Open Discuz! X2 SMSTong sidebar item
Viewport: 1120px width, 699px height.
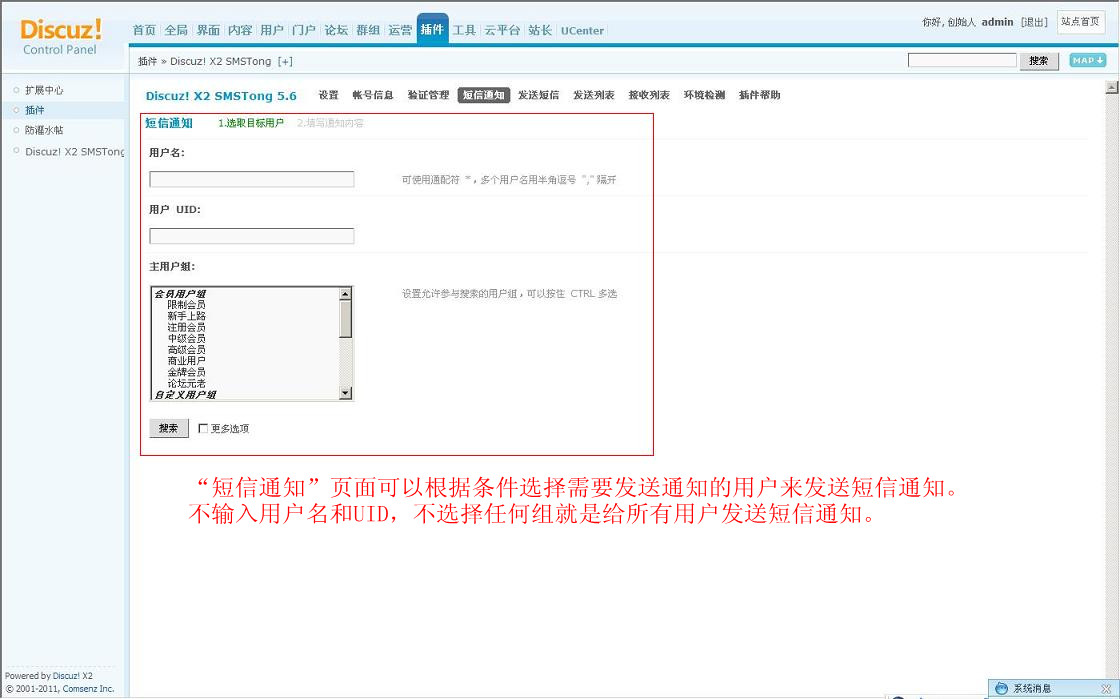(74, 151)
